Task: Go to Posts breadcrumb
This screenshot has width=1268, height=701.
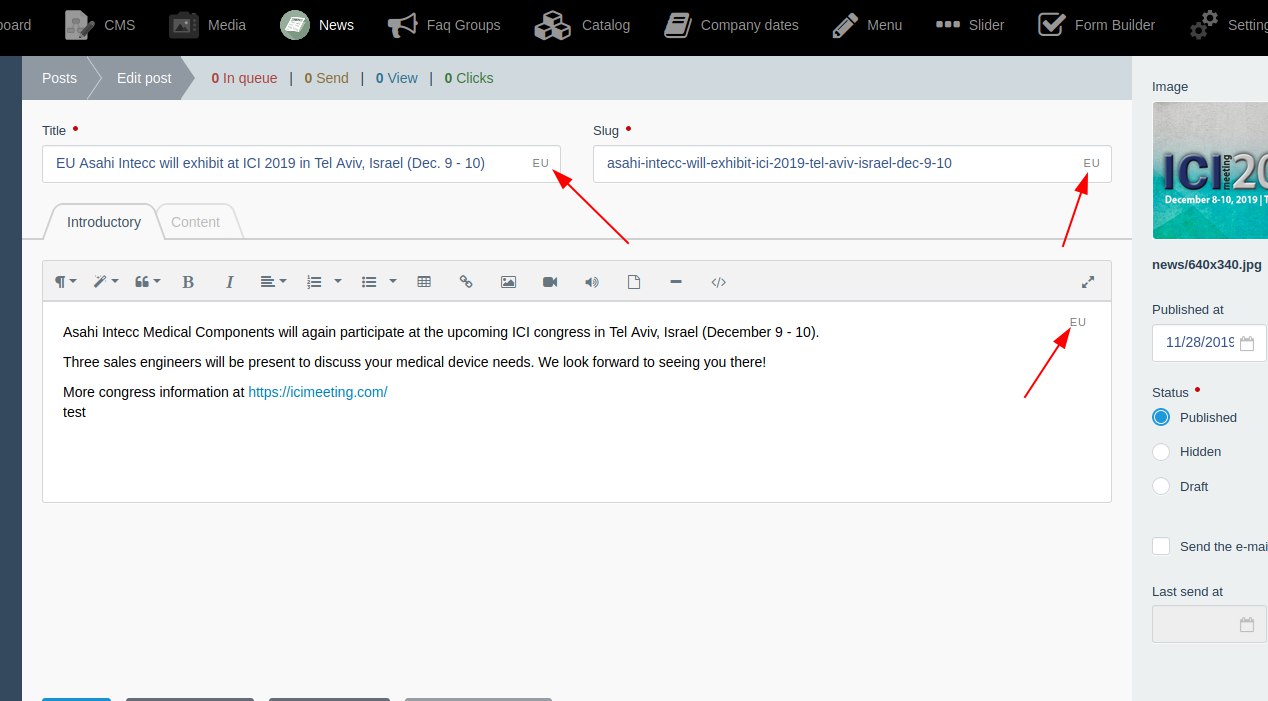Action: coord(59,78)
